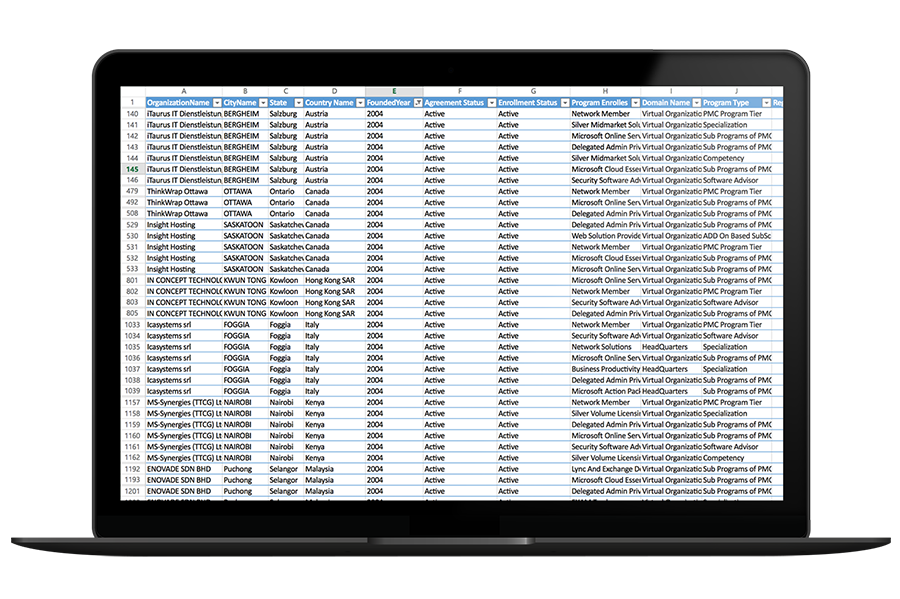Select column B header
This screenshot has height=599, width=900.
(245, 91)
